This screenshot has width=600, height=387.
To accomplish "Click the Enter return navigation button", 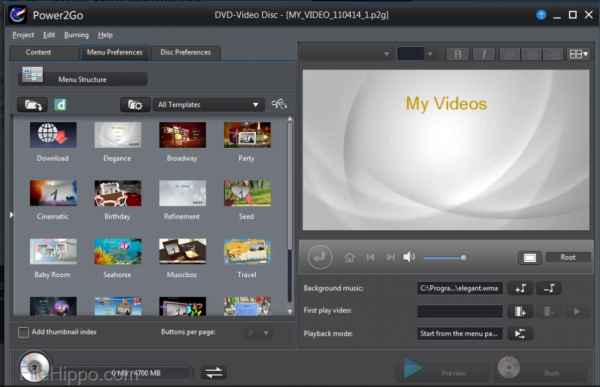I will [x=320, y=257].
